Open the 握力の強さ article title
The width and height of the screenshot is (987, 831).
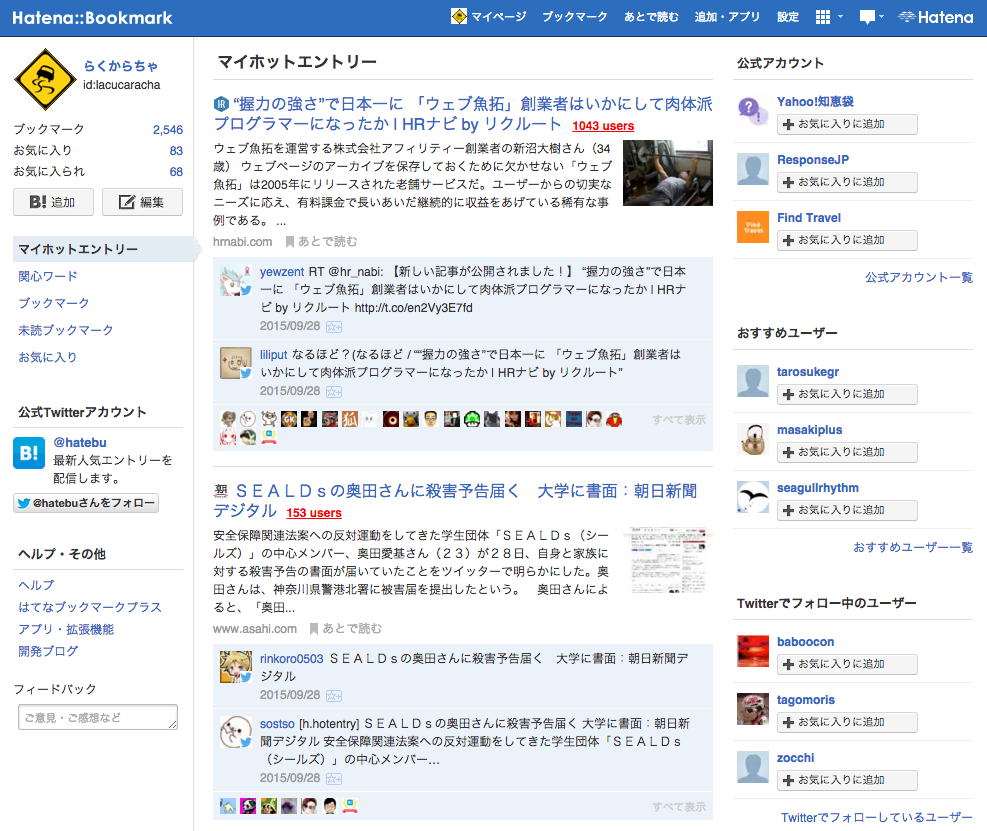[x=463, y=113]
